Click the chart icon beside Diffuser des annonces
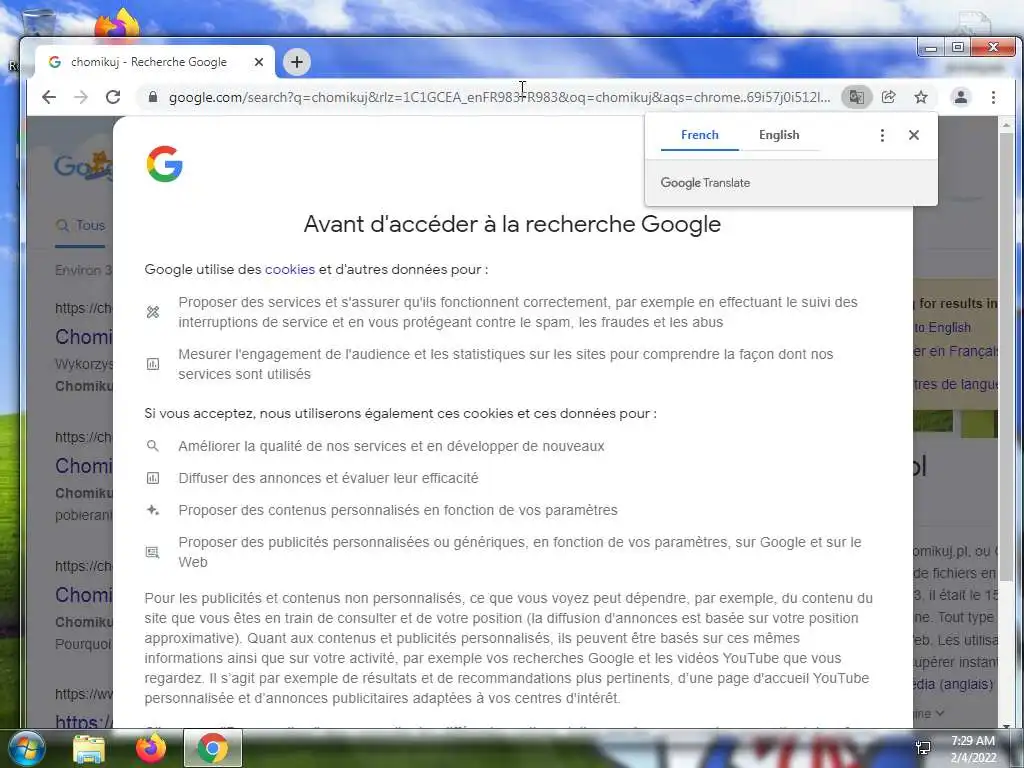Viewport: 1024px width, 768px height. [x=153, y=478]
